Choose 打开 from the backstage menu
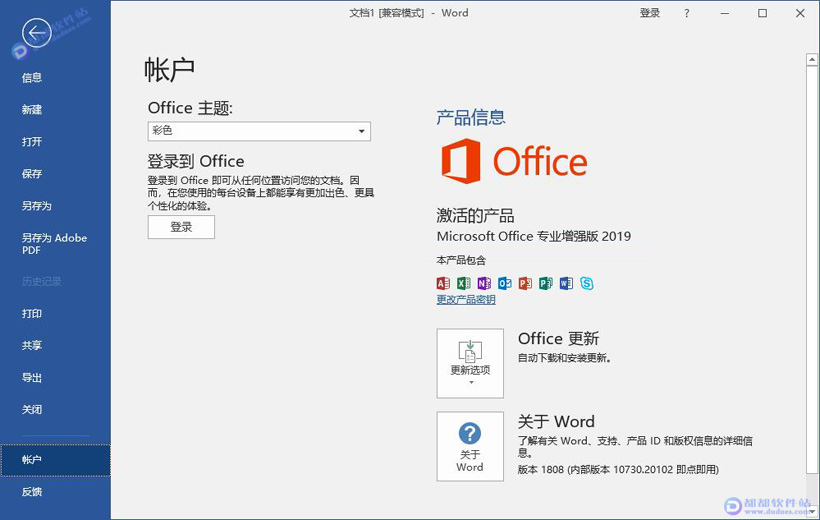This screenshot has height=520, width=820. tap(32, 142)
